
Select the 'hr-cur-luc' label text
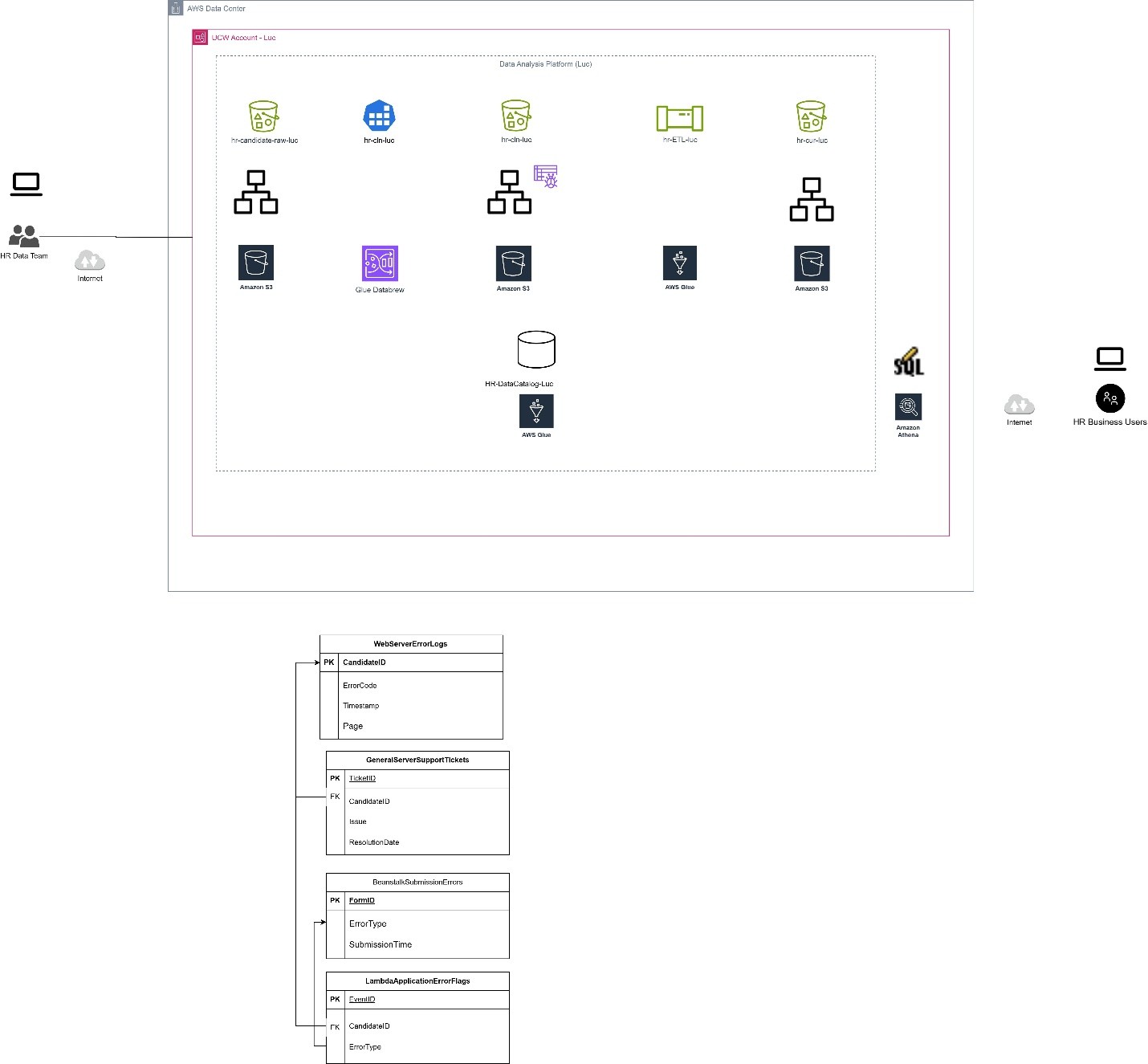point(812,141)
